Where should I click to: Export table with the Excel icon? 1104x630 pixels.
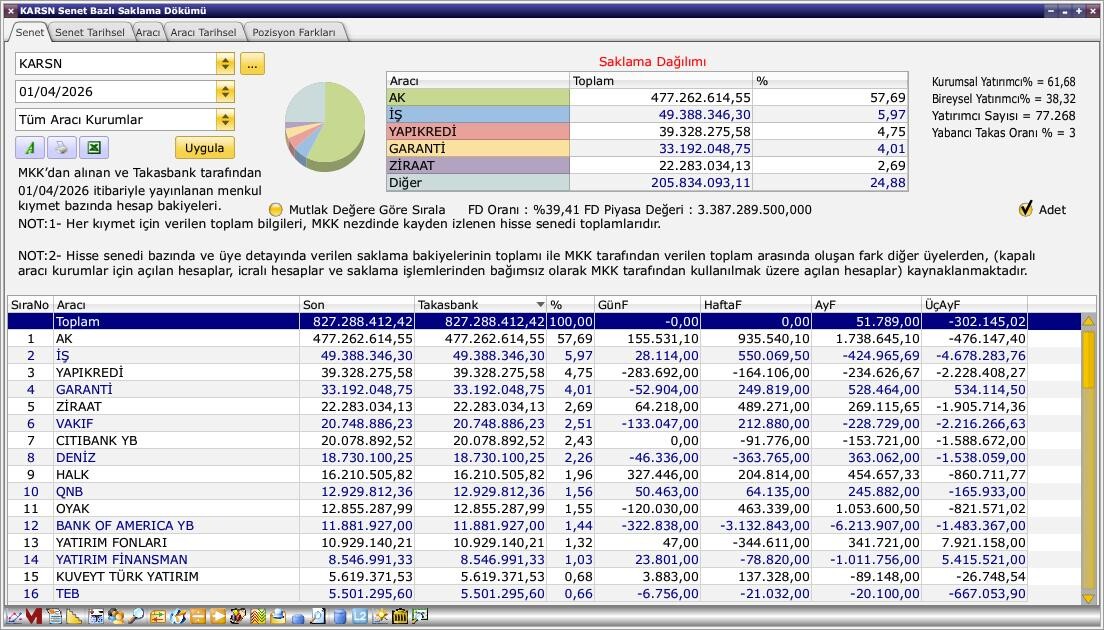tap(93, 148)
